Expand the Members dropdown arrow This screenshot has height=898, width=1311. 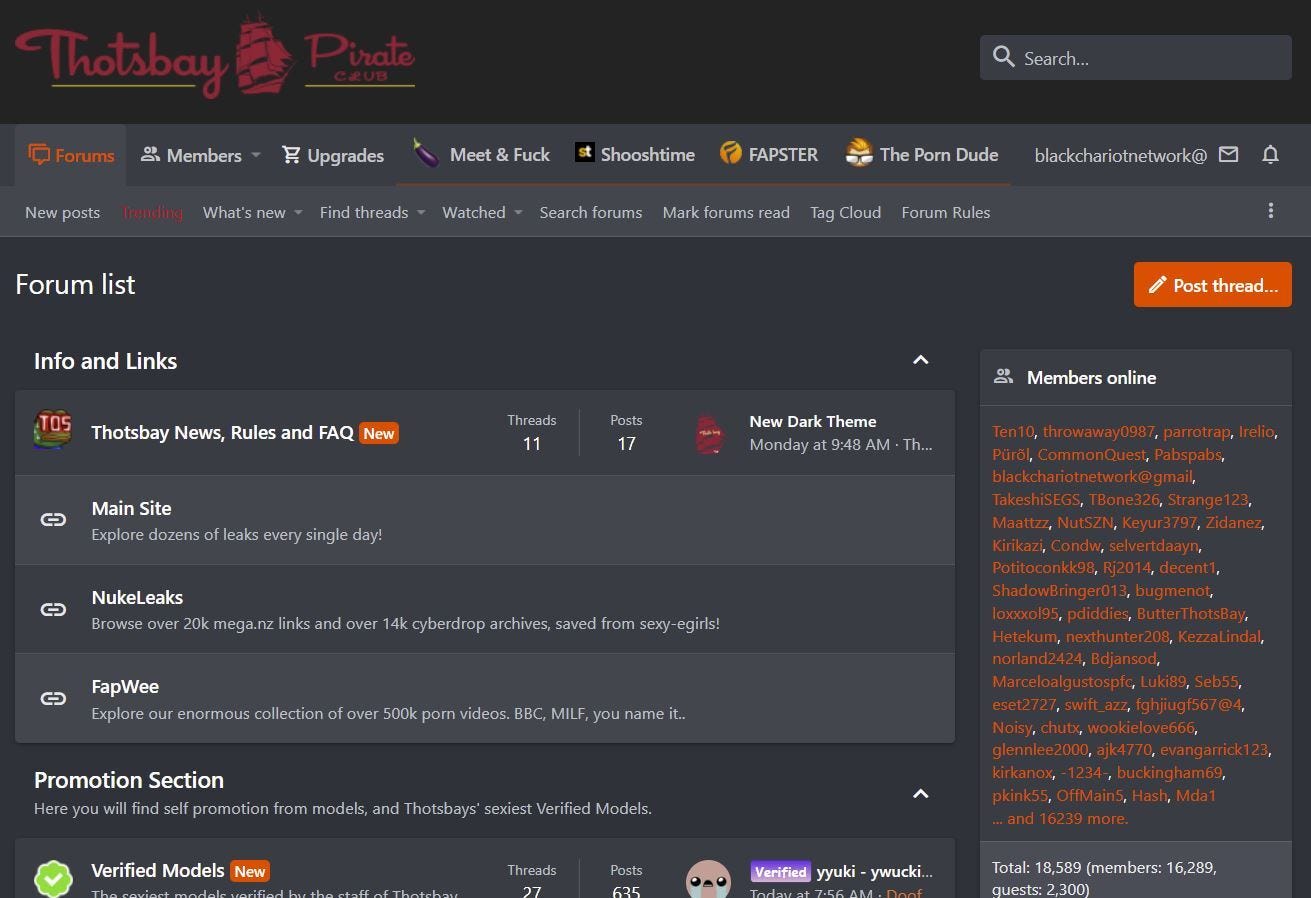tap(256, 155)
